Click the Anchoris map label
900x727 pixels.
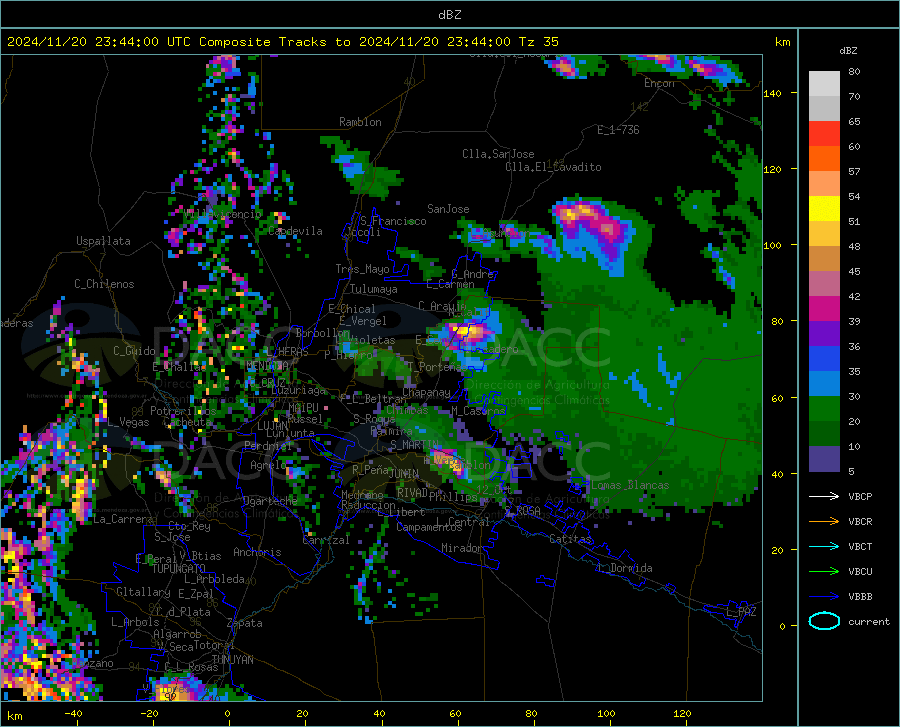tap(257, 552)
